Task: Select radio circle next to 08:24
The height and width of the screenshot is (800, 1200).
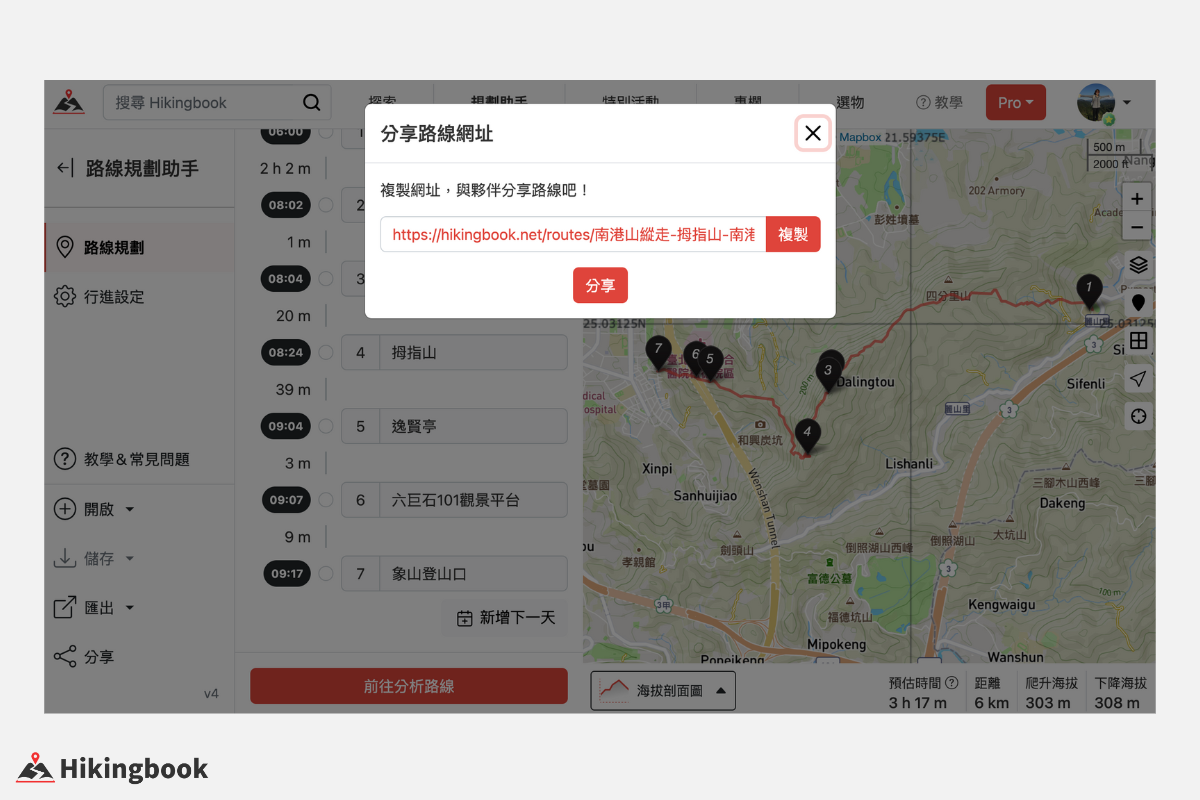Action: point(325,352)
